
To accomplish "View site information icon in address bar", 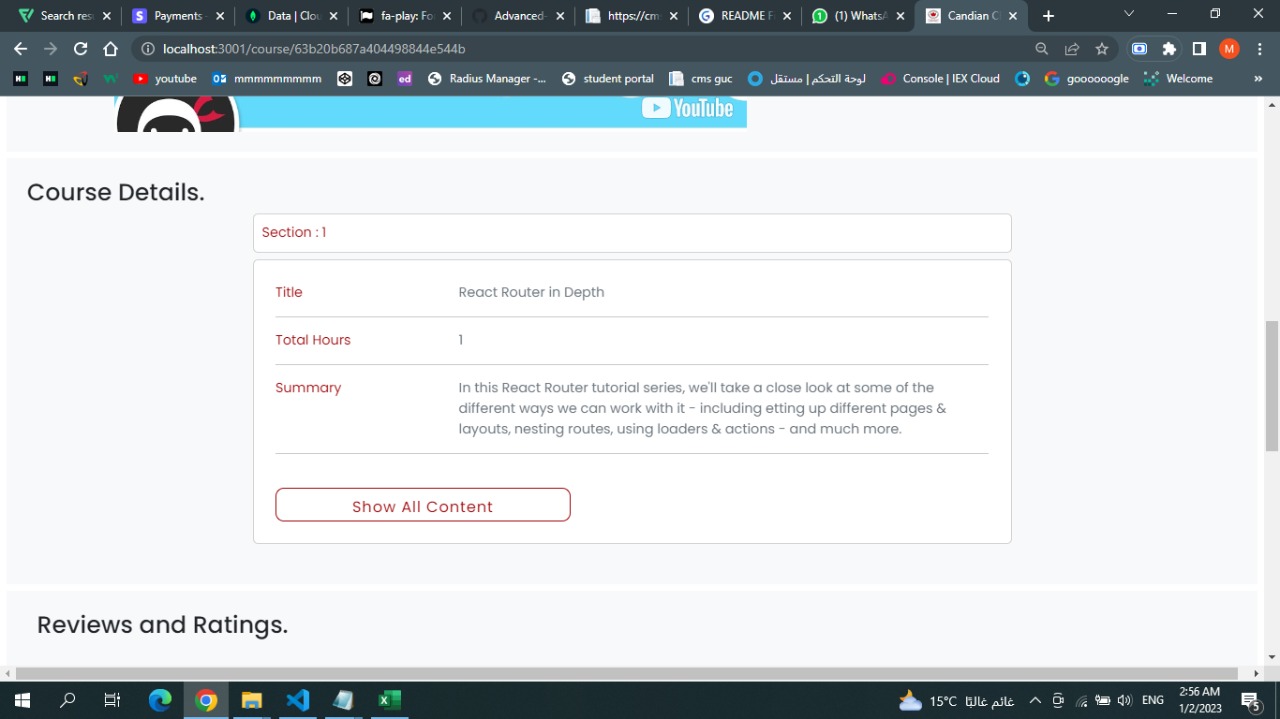I will (x=147, y=48).
